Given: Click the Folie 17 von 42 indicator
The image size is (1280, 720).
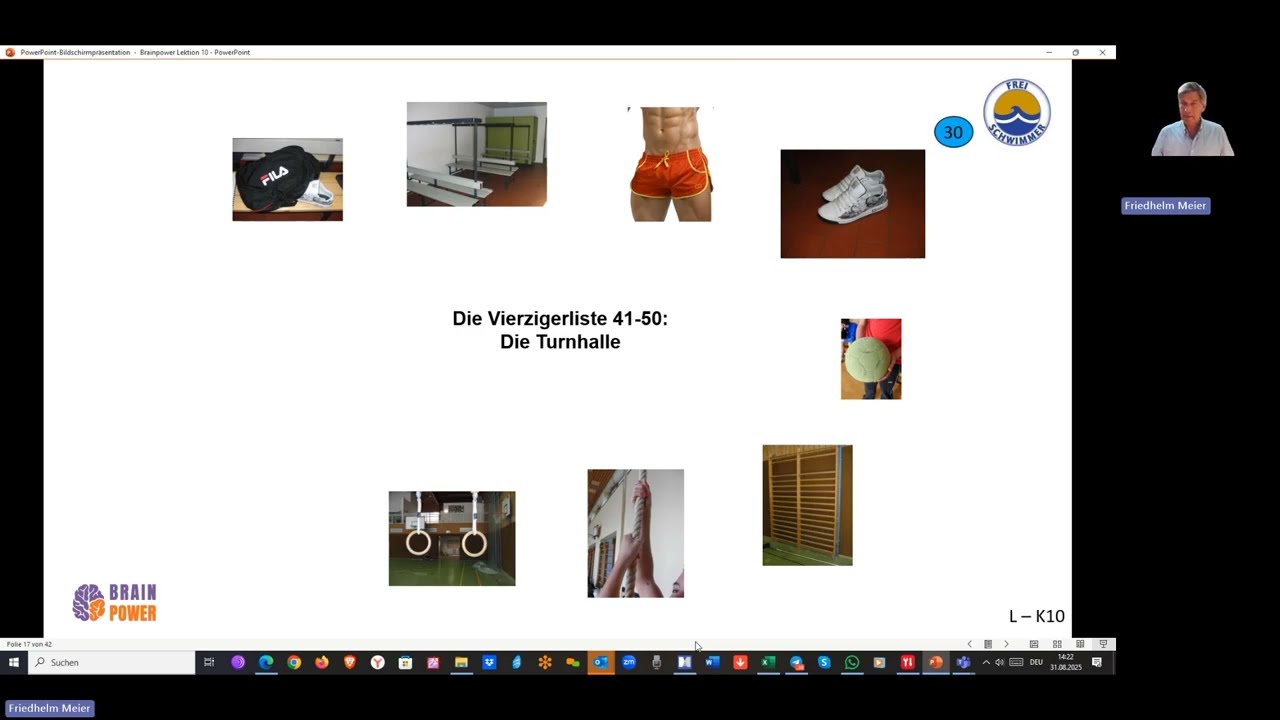Looking at the screenshot, I should coord(29,644).
